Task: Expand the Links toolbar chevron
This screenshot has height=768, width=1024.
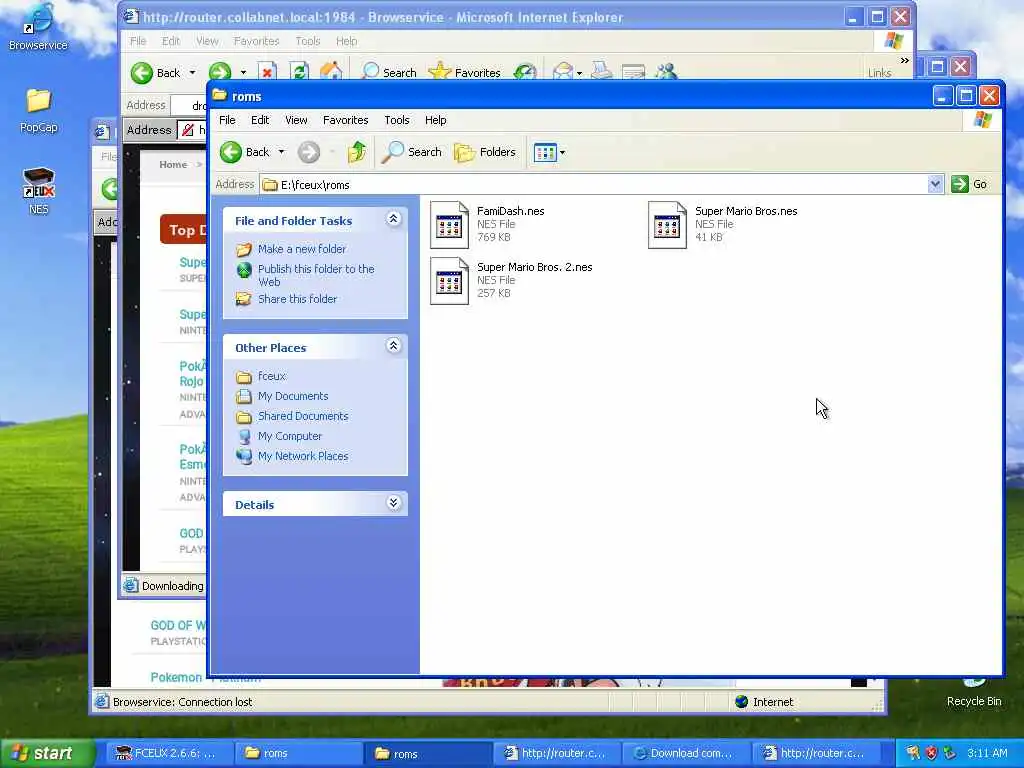Action: (904, 60)
